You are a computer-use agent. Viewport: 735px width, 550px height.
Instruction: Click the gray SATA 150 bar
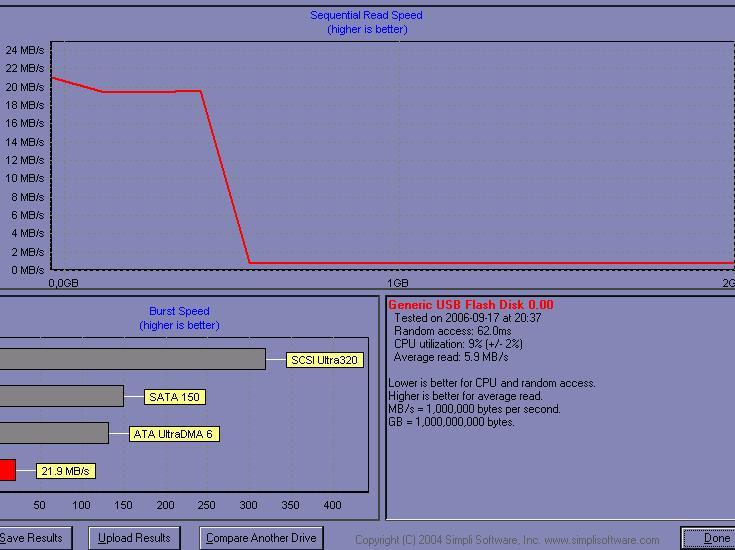coord(62,396)
